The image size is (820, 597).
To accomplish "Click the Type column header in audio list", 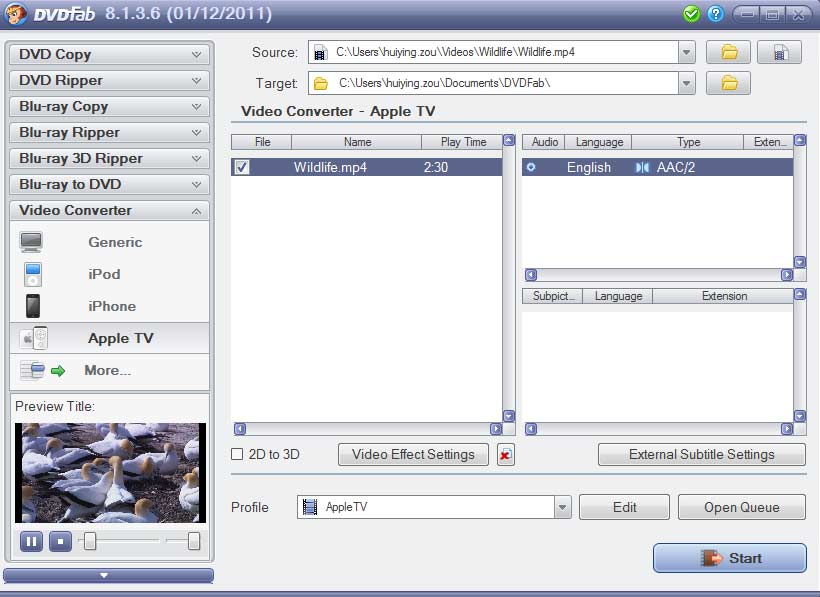I will (688, 142).
